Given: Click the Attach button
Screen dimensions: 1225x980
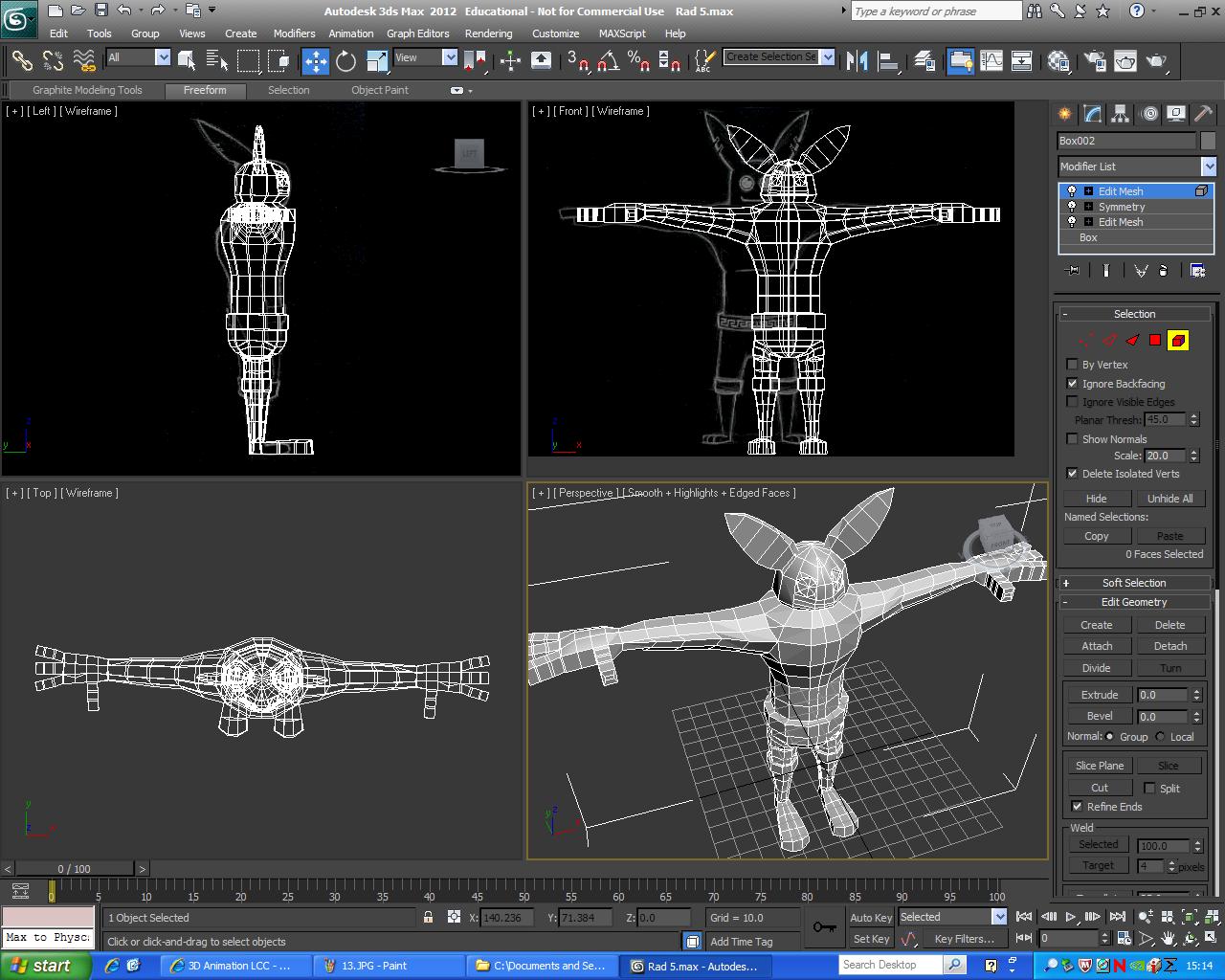Looking at the screenshot, I should tap(1097, 646).
